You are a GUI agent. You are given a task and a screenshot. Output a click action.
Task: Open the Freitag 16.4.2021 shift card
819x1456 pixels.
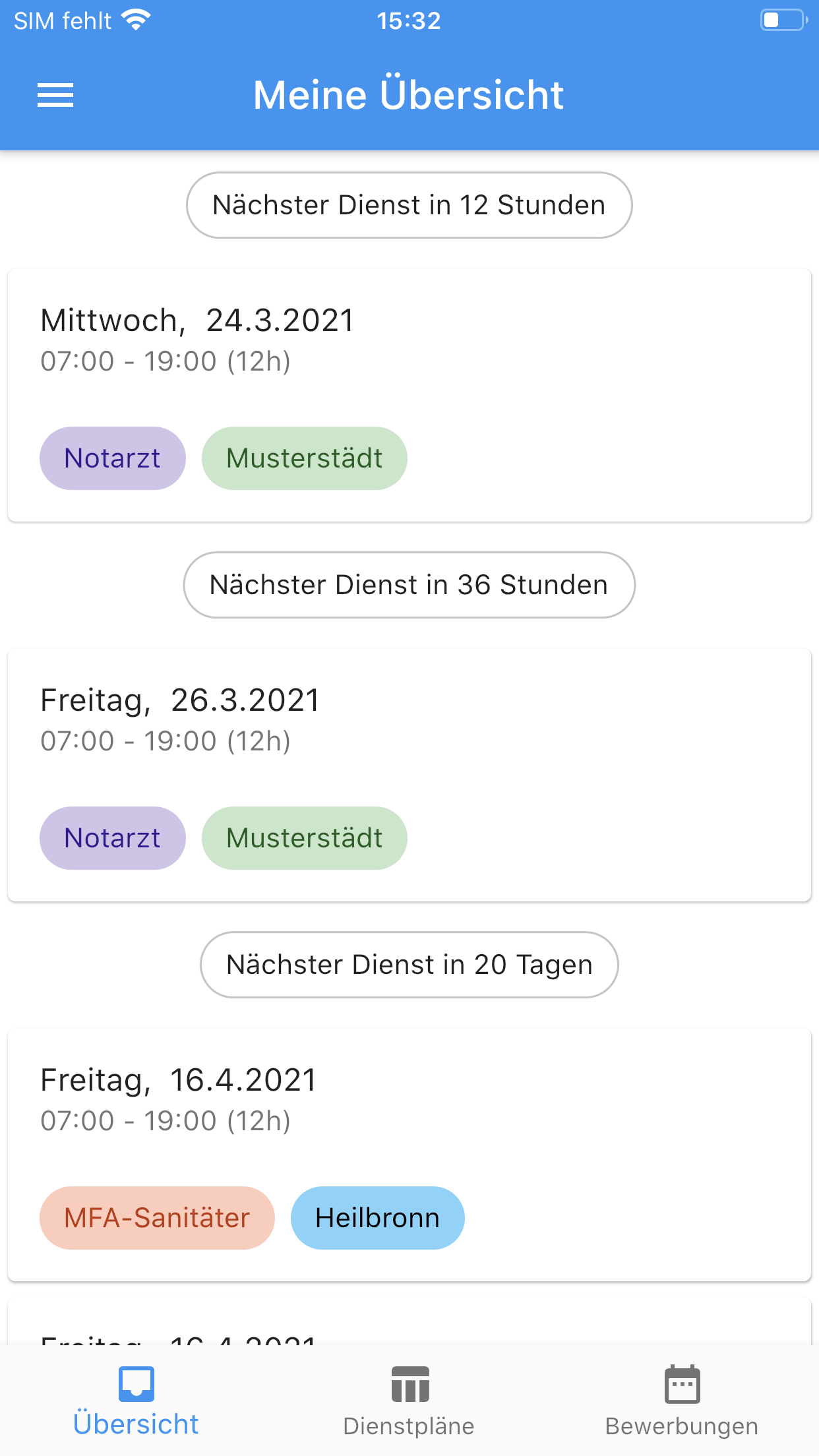[409, 1155]
